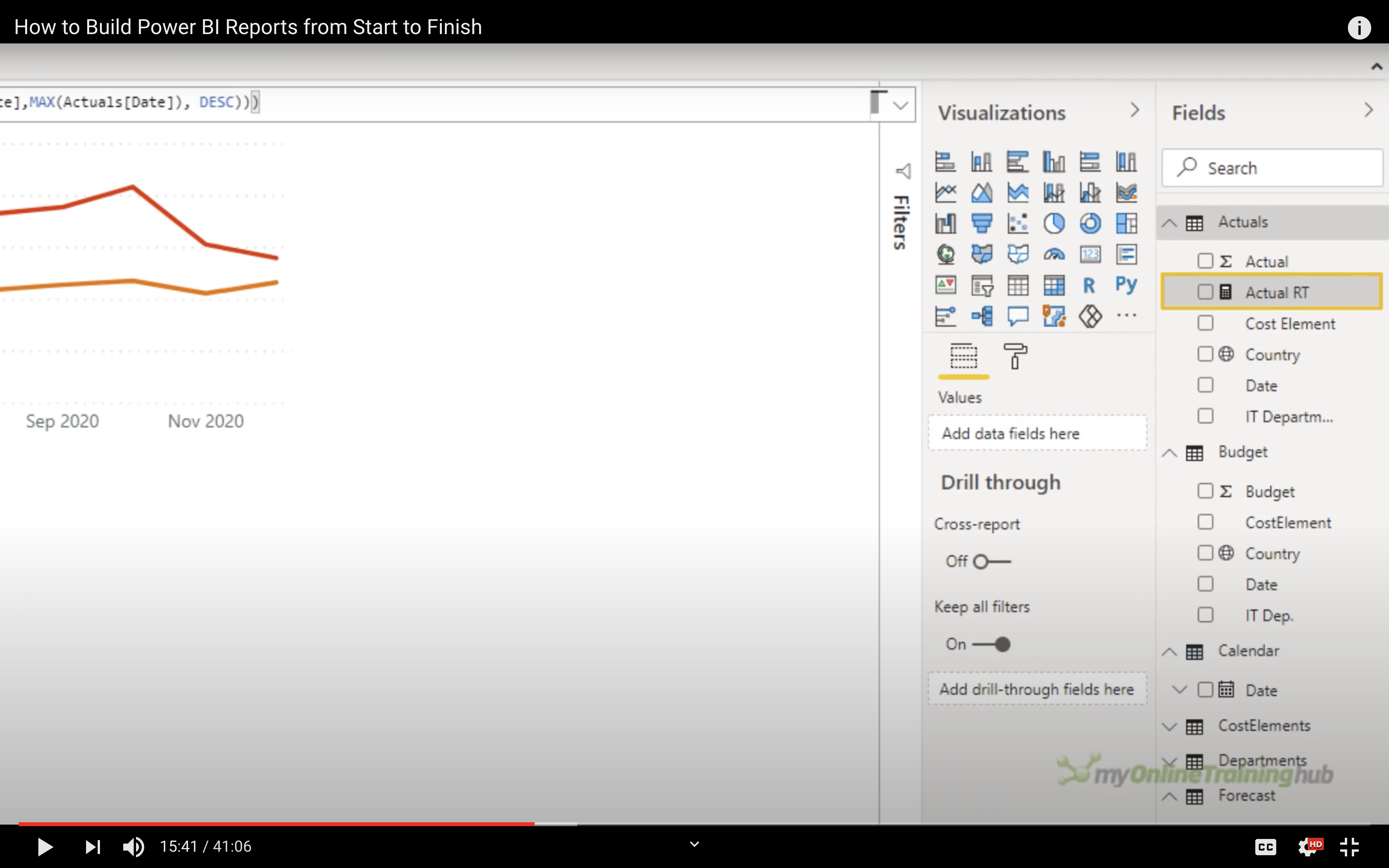Viewport: 1389px width, 868px height.
Task: Select the gauge visualization icon
Action: pos(1054,254)
